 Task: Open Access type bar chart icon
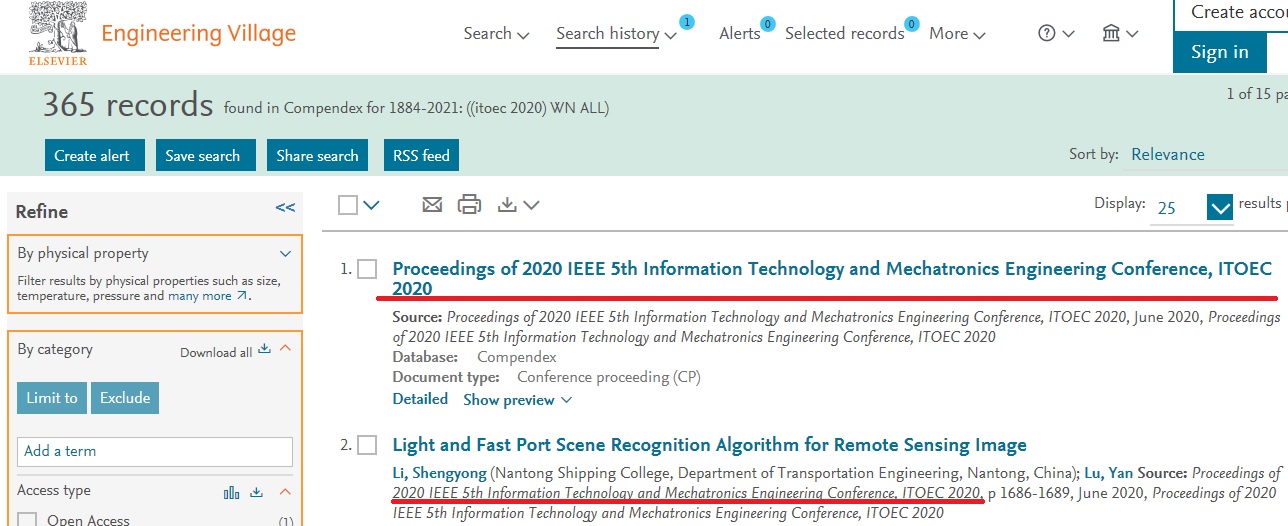click(x=232, y=492)
